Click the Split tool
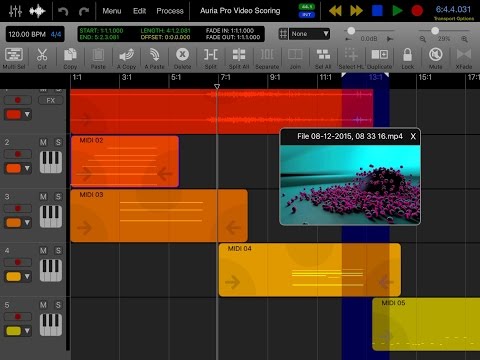Viewport: 480px width, 360px height. 211,58
